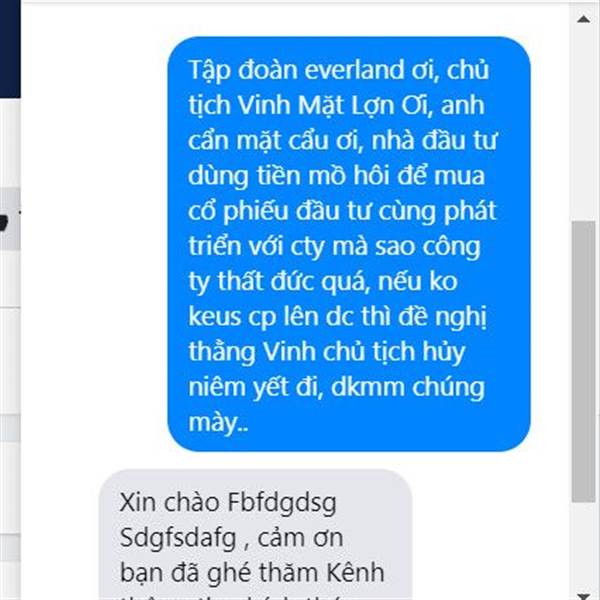The height and width of the screenshot is (600, 600).
Task: Select the gray reply bubble 'Xin chào Fbfdgdsg'
Action: pyautogui.click(x=256, y=535)
